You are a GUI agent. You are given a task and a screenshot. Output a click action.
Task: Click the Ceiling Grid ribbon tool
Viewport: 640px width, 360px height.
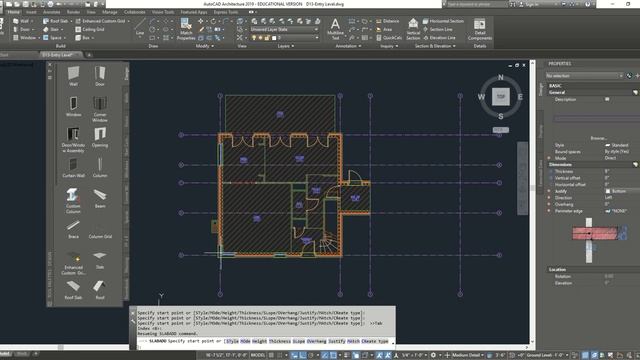[x=89, y=29]
